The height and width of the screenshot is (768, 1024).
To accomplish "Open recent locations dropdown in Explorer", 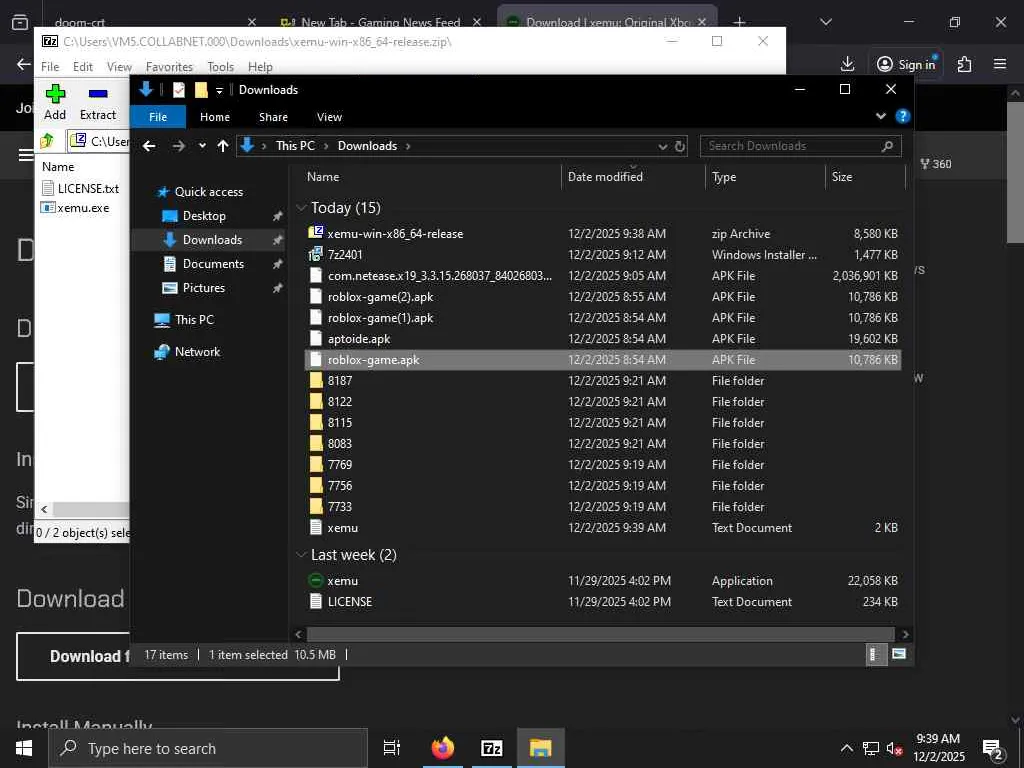I will pyautogui.click(x=202, y=146).
